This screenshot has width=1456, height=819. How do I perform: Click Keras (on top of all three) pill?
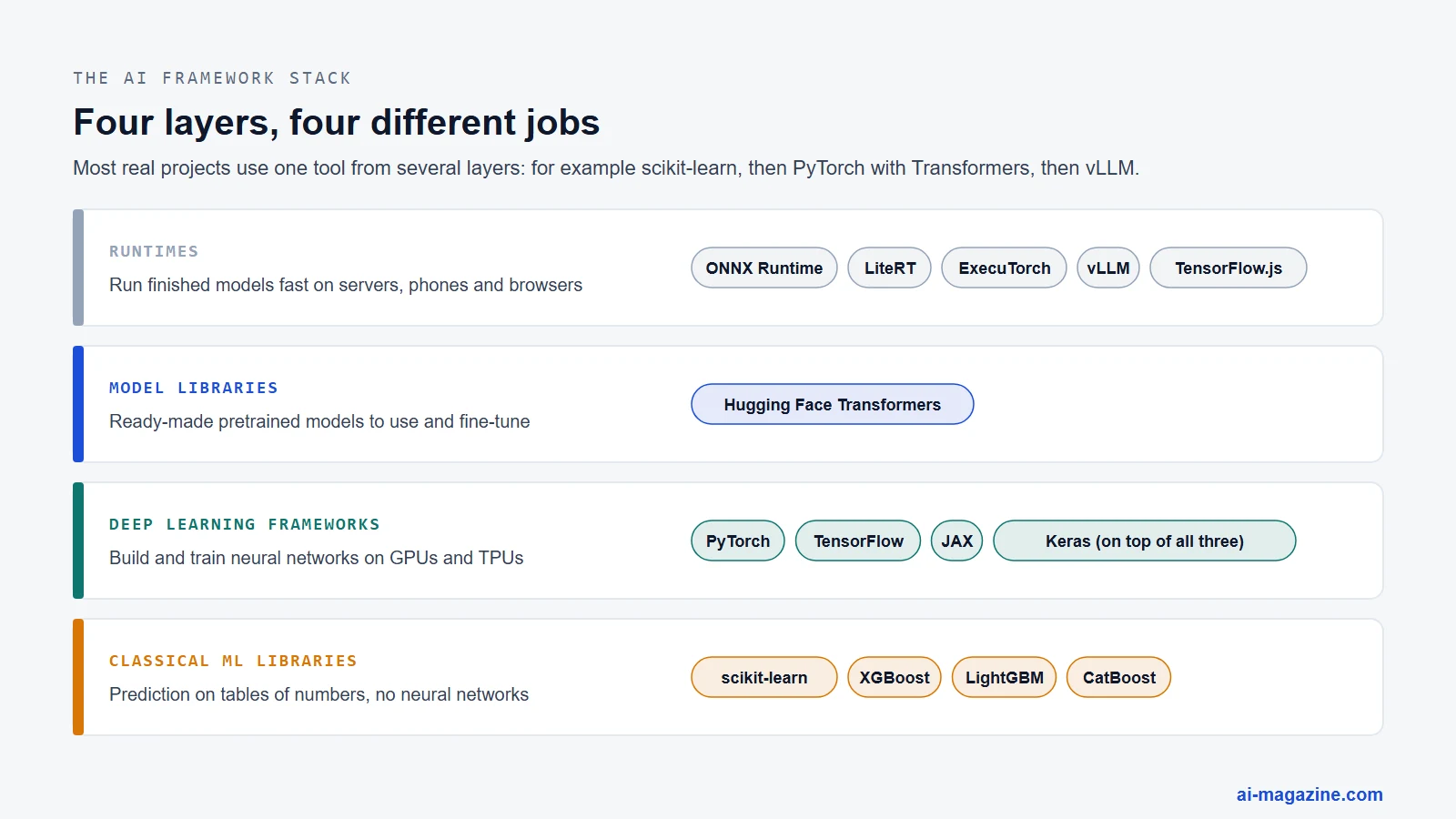click(1145, 541)
